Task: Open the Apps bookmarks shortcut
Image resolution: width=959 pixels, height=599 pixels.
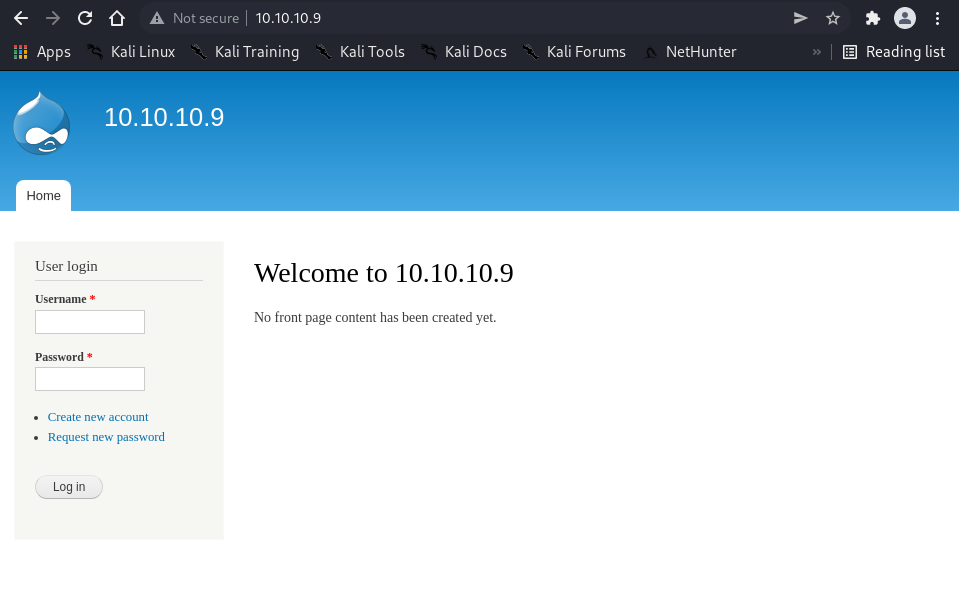Action: coord(42,52)
